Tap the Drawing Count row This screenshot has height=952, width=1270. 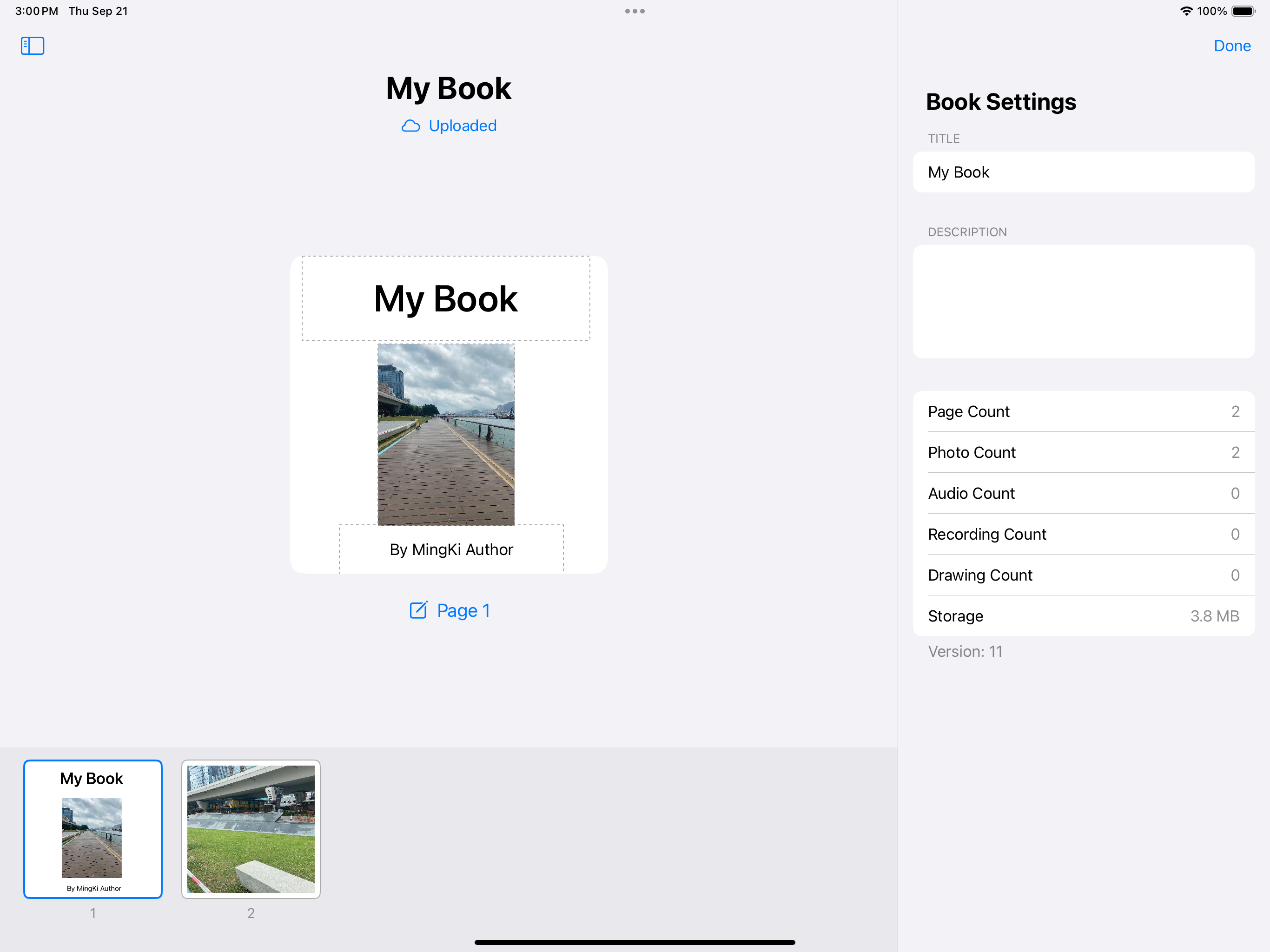(x=1084, y=575)
